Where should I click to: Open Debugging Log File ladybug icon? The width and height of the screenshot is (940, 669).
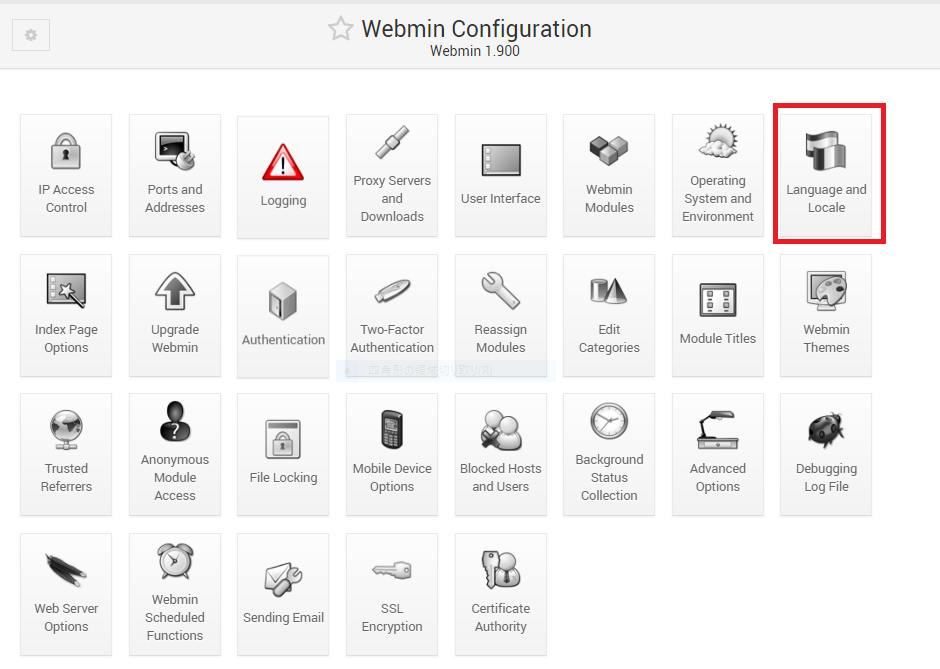pyautogui.click(x=826, y=430)
